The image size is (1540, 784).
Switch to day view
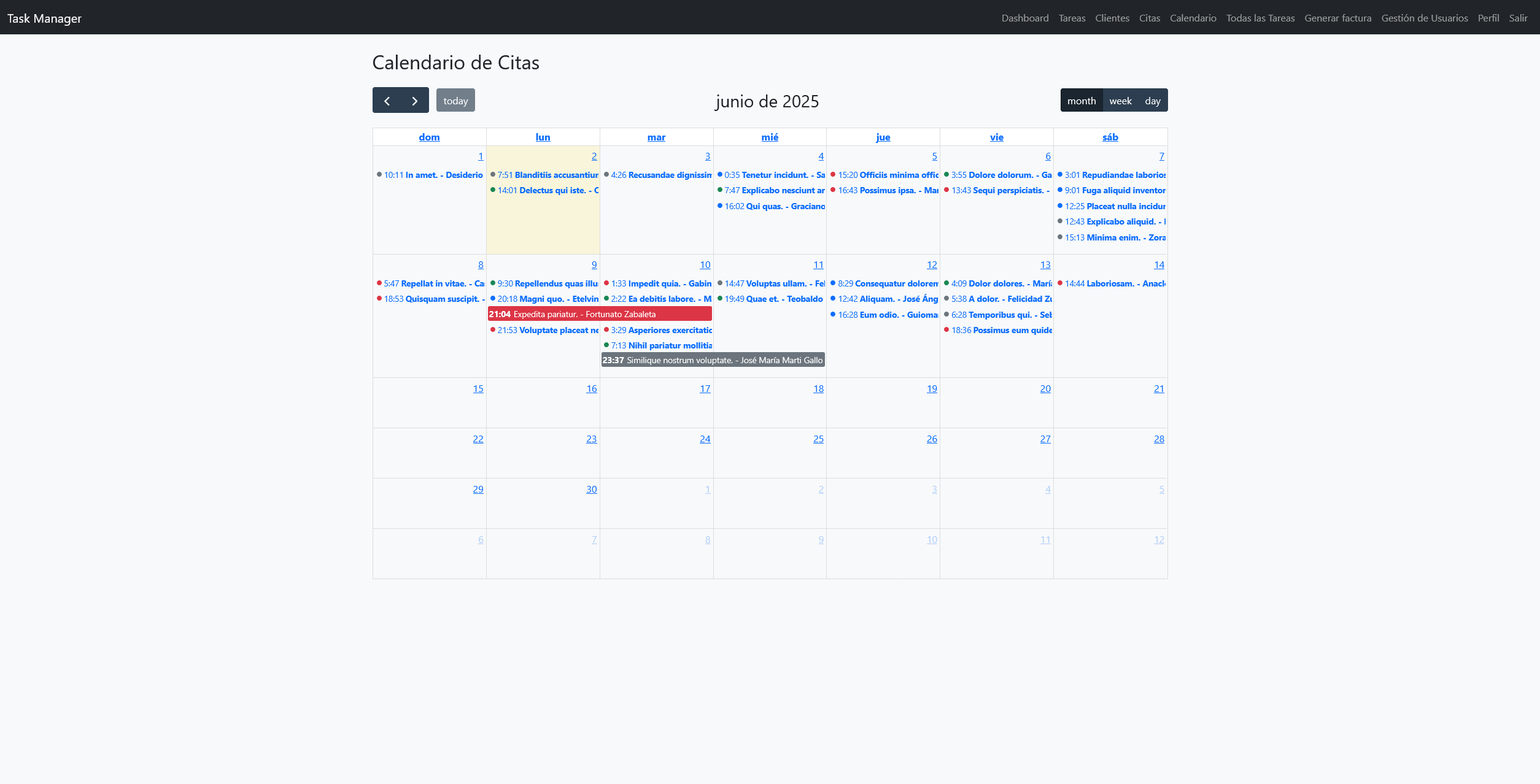pos(1153,101)
